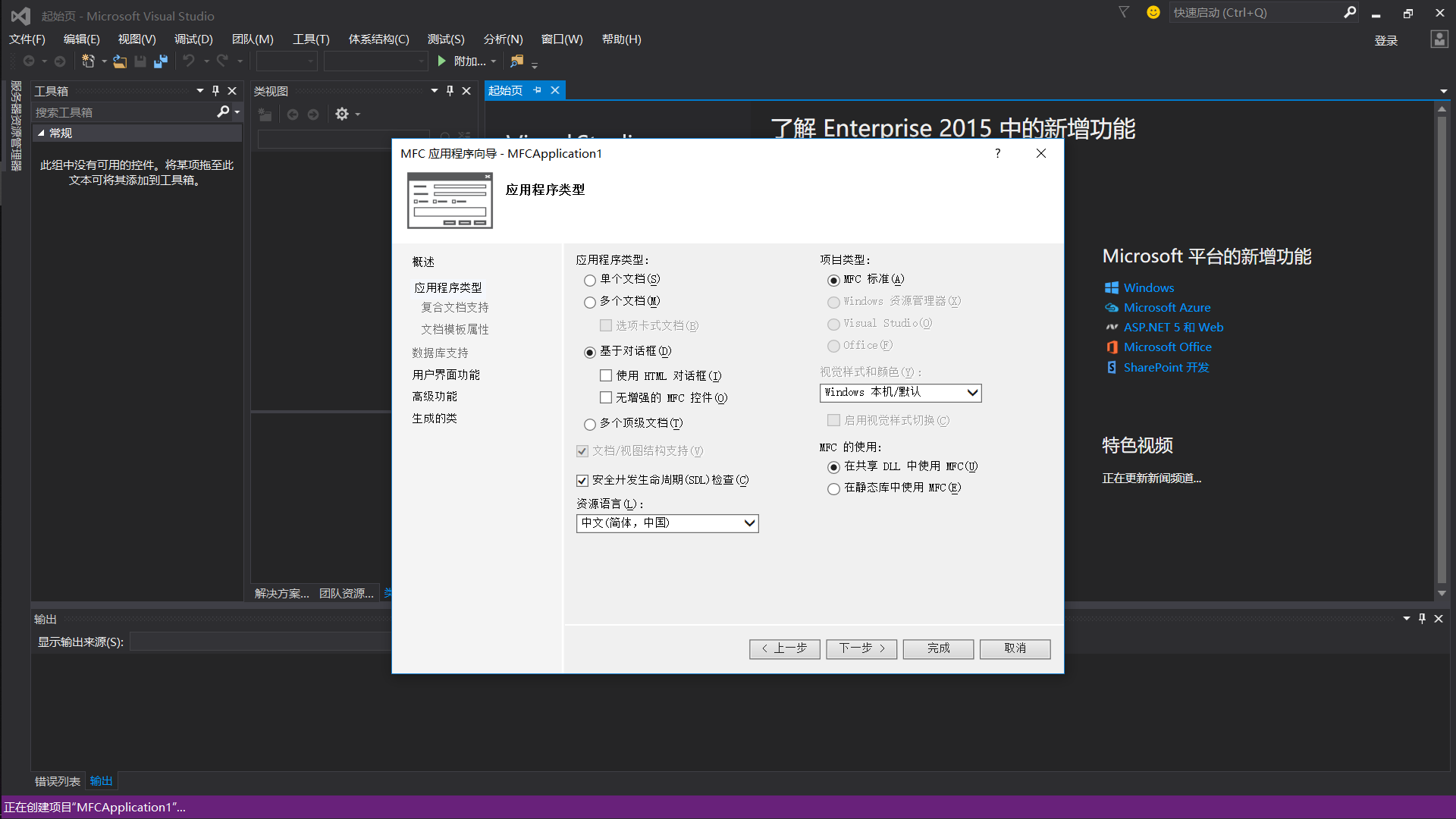The image size is (1456, 819).
Task: Open the 工具(T) menu
Action: (x=311, y=39)
